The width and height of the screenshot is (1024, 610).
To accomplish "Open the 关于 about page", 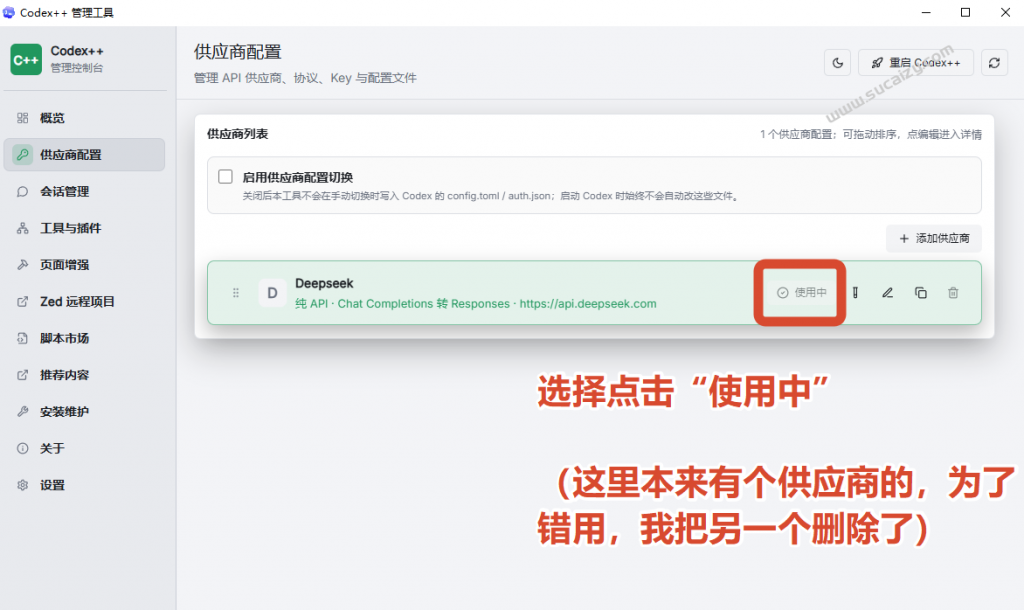I will pos(84,448).
